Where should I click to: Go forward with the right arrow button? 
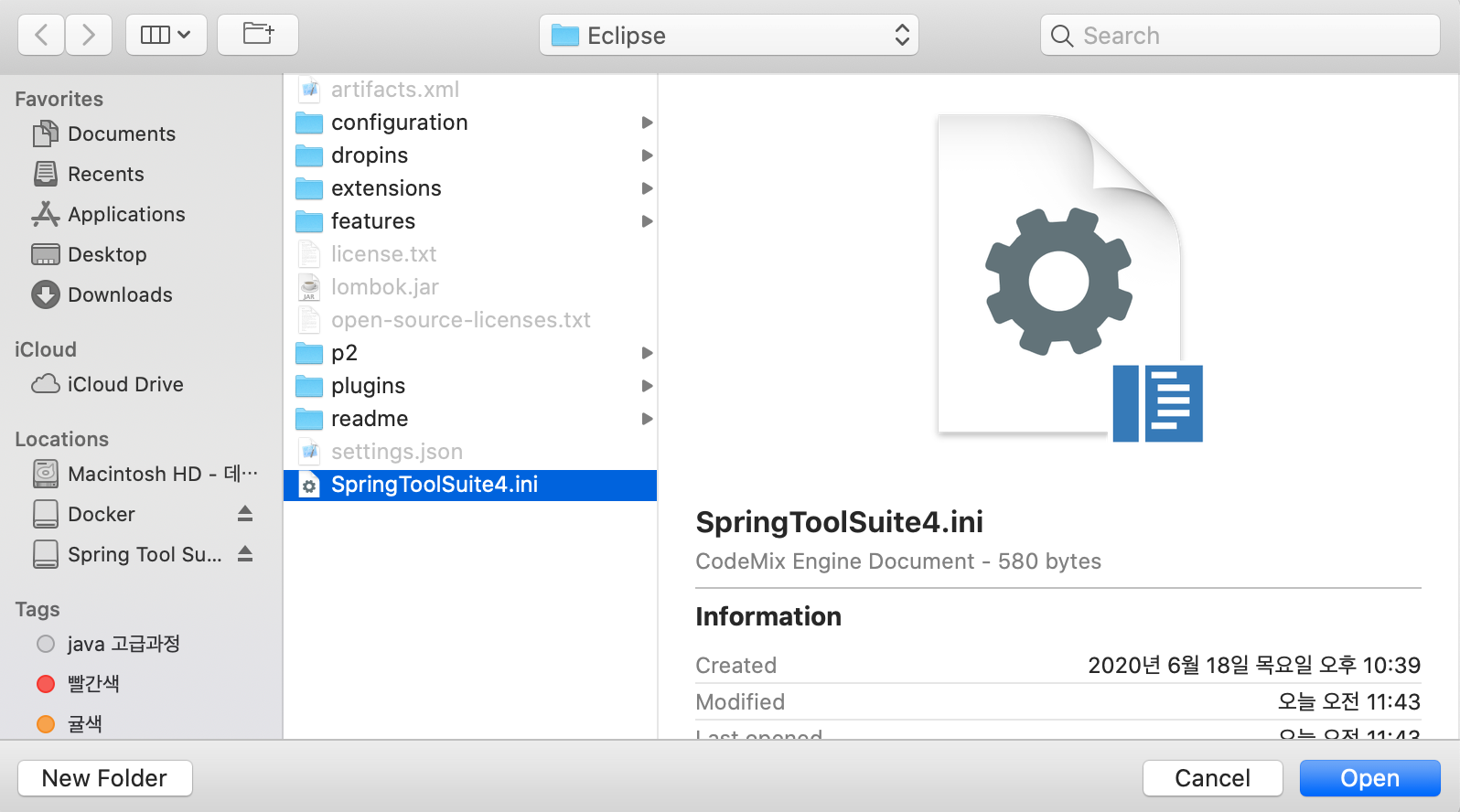89,35
